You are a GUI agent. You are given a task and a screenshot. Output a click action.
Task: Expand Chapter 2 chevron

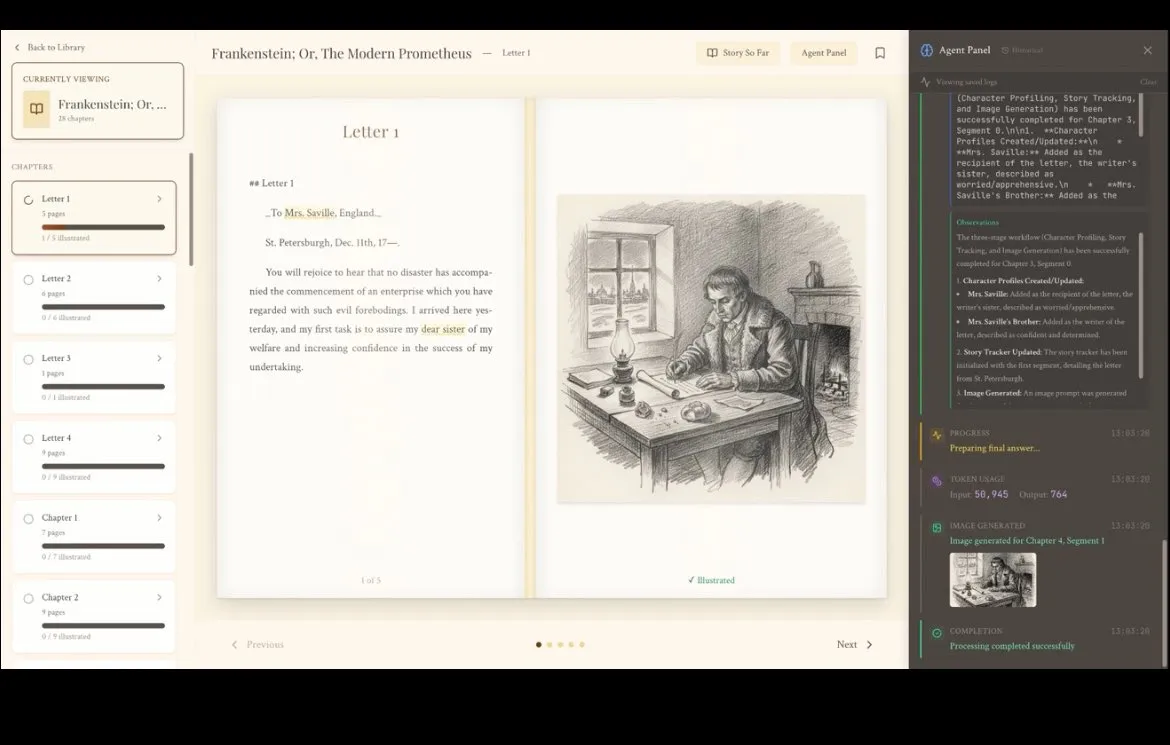(159, 598)
